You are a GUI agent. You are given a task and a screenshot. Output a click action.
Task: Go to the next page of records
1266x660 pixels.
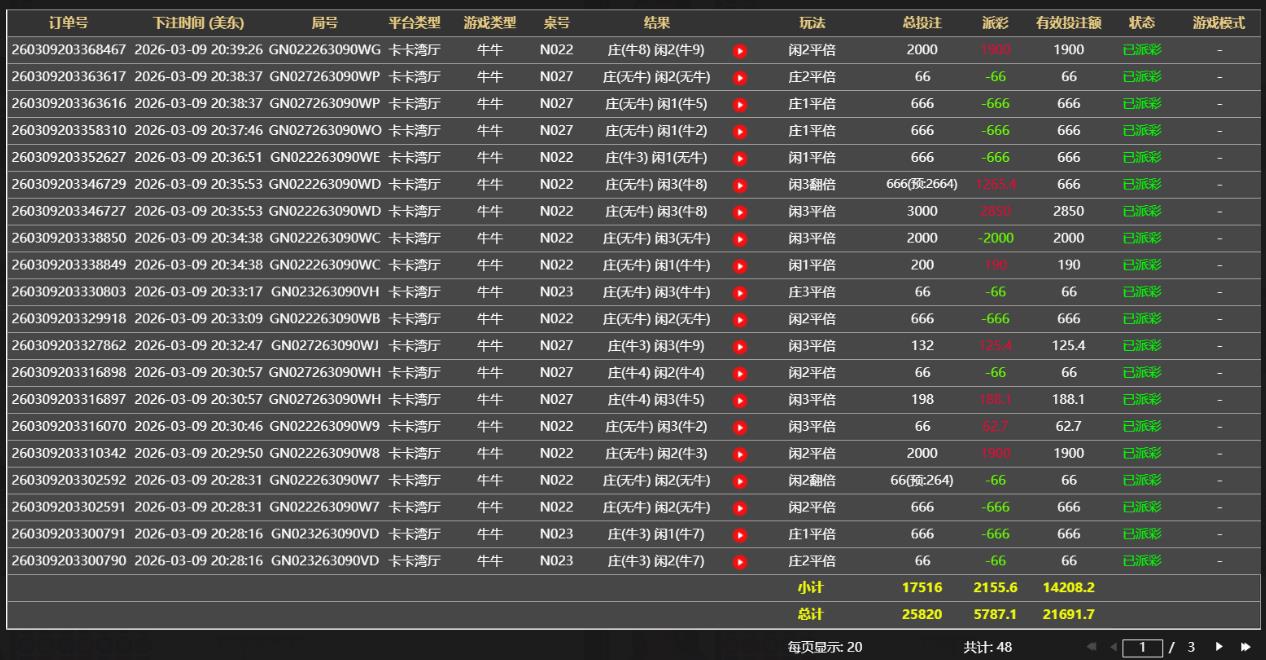point(1219,647)
